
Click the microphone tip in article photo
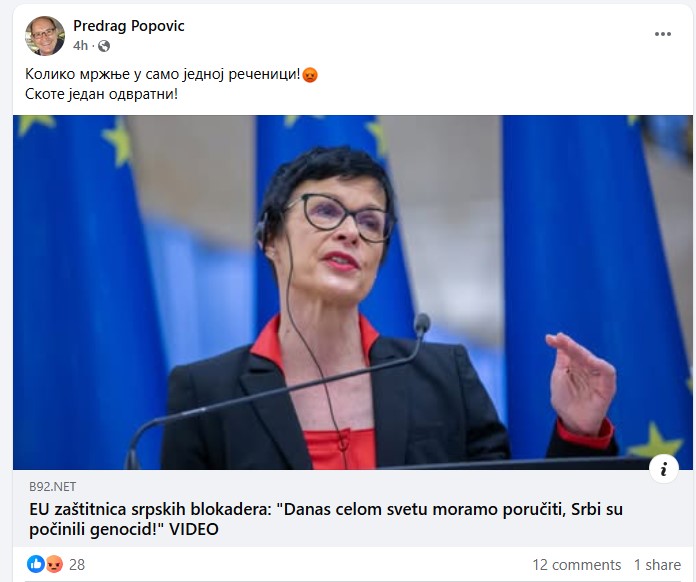[422, 323]
